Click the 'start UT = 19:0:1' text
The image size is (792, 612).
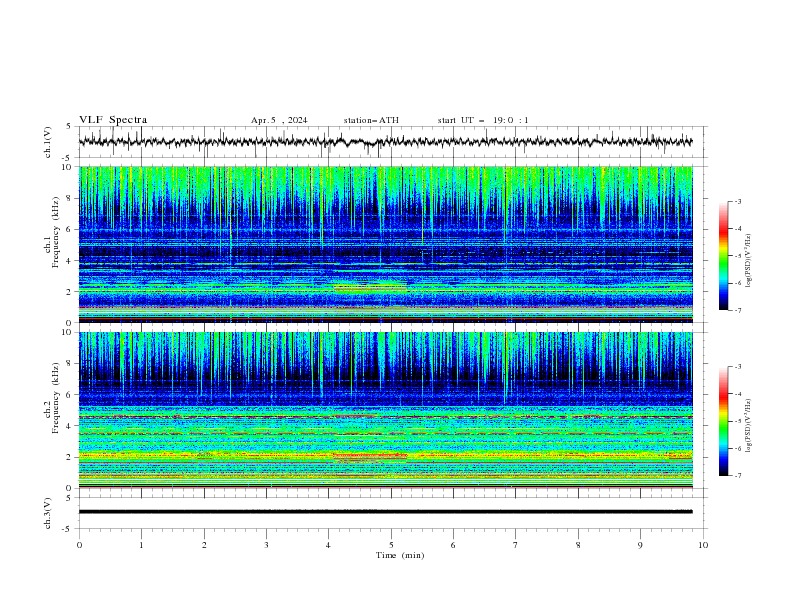(483, 120)
